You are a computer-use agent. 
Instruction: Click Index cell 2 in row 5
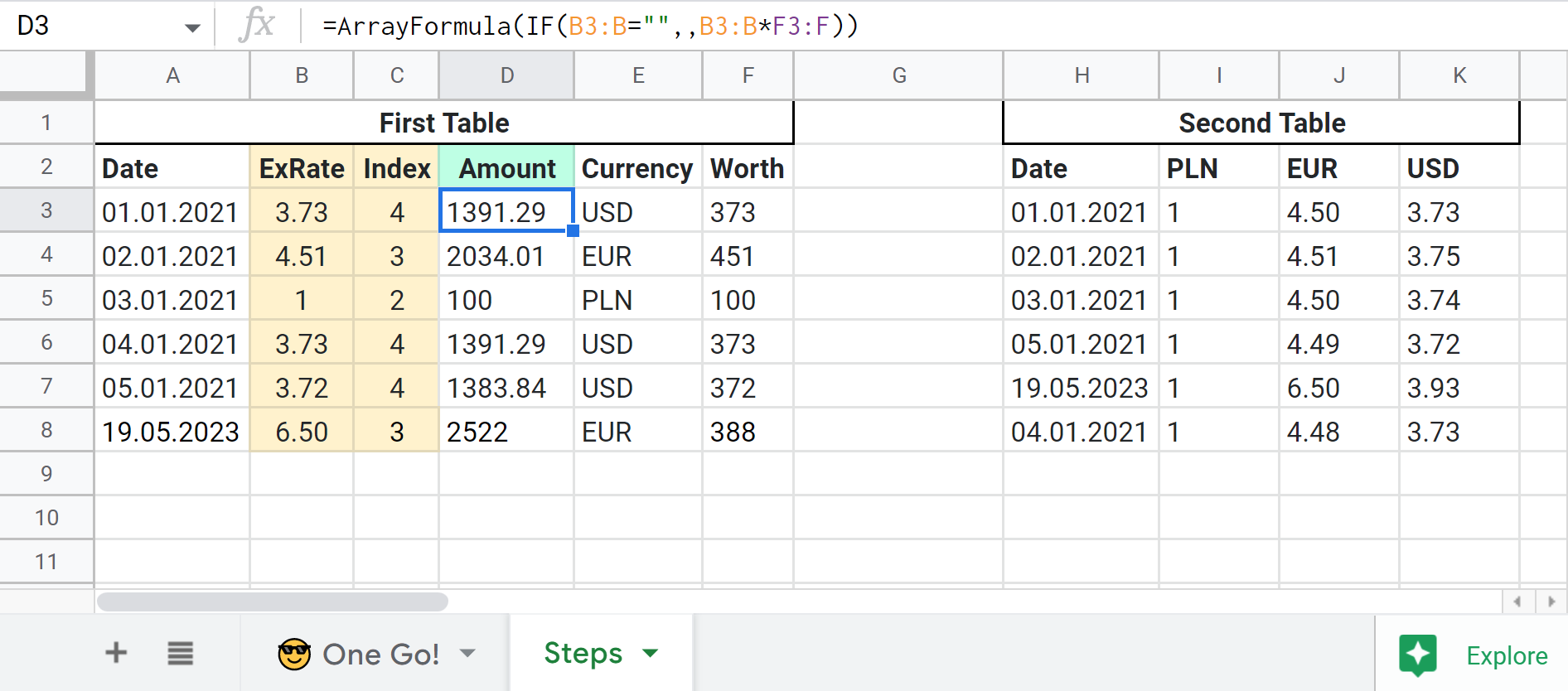click(397, 300)
